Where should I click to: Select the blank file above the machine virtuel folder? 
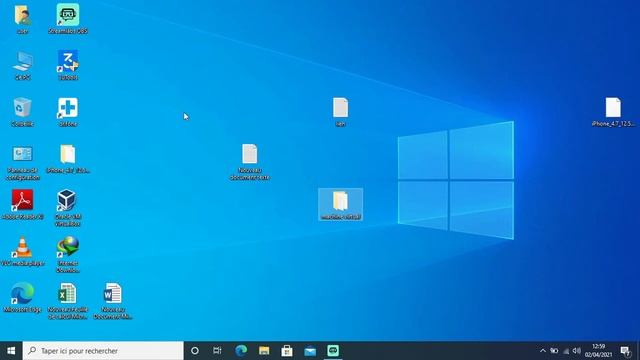[340, 112]
